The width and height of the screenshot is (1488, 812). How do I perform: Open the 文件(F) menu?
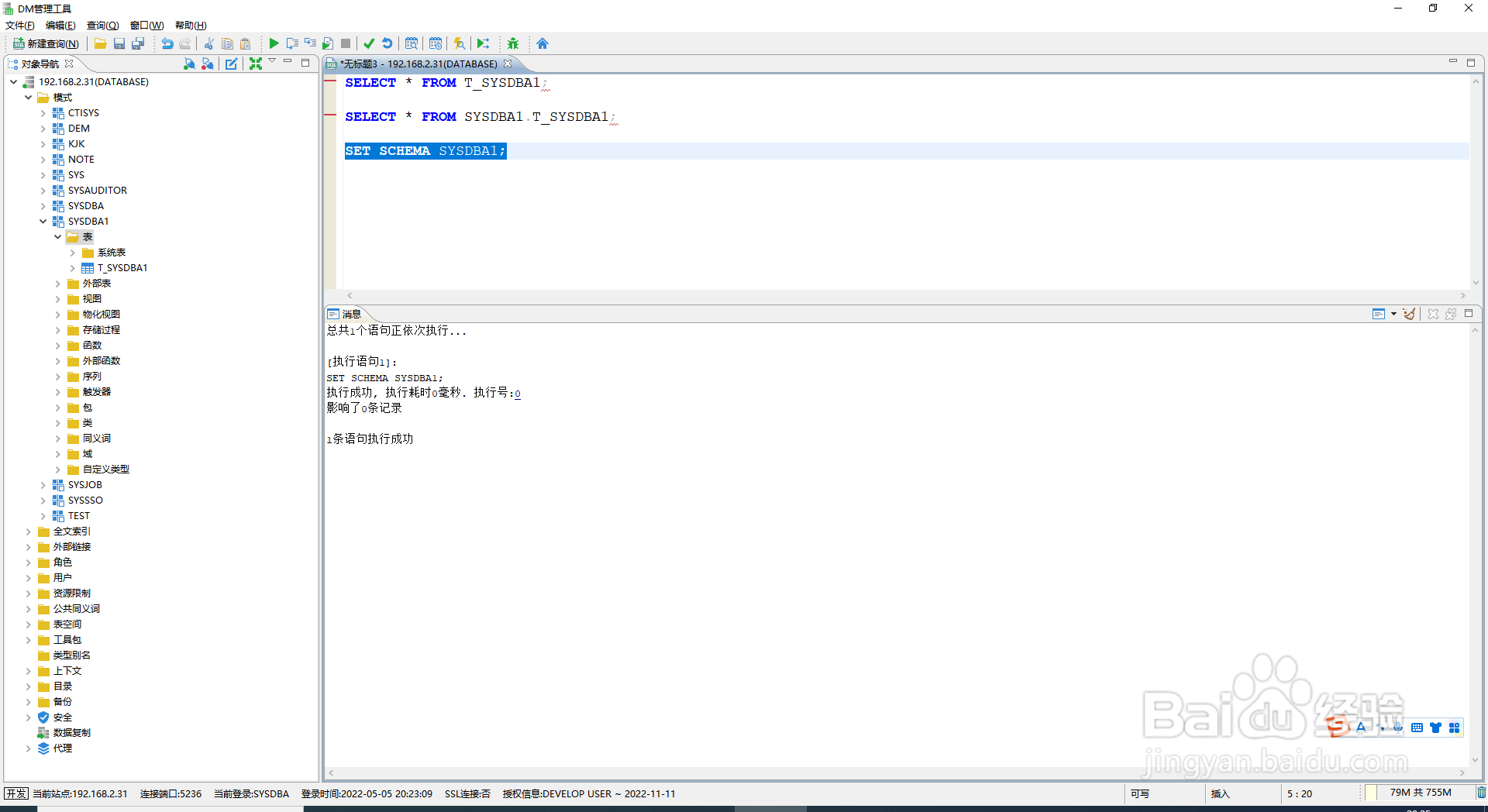point(20,26)
